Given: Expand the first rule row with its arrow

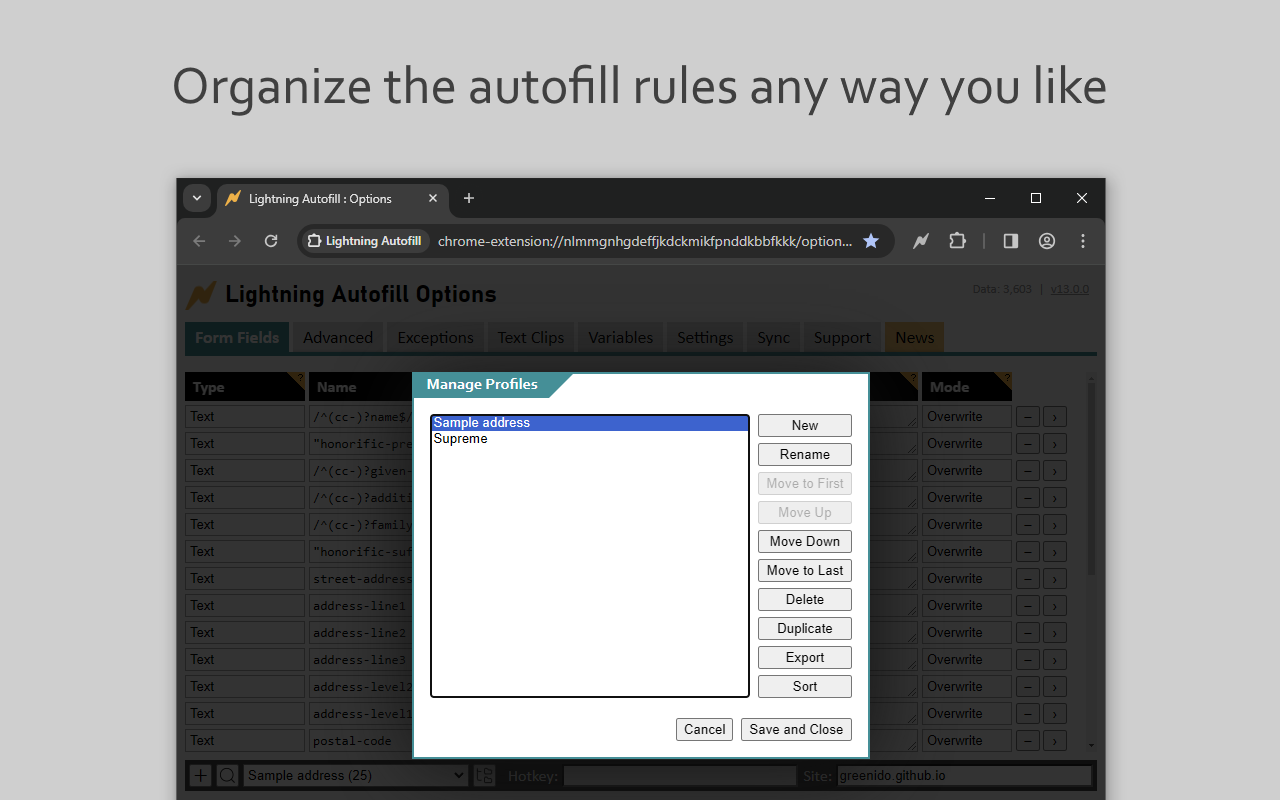Looking at the screenshot, I should (x=1055, y=416).
